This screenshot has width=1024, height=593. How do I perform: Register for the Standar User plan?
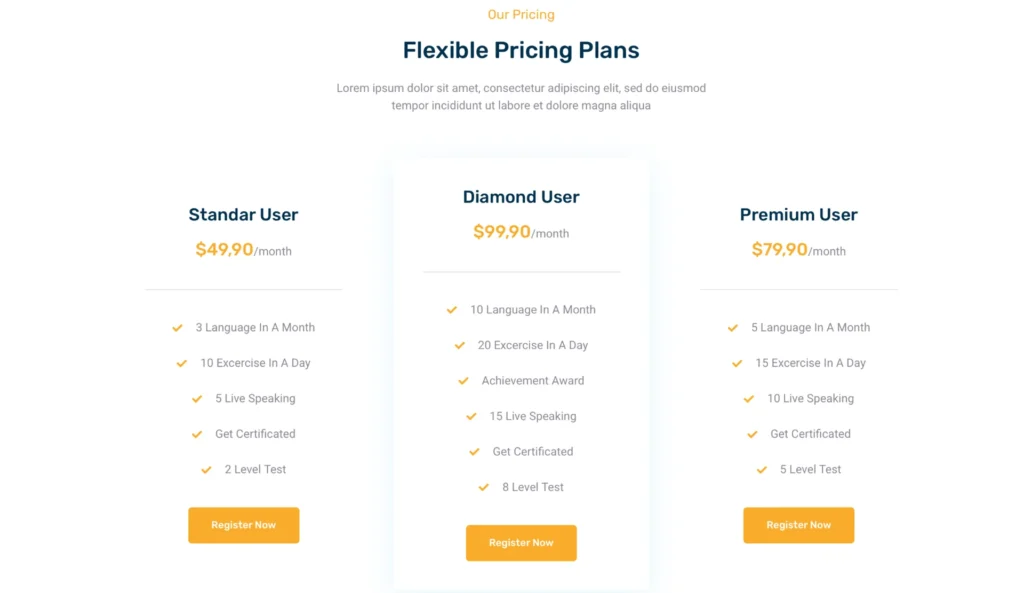[x=243, y=525]
